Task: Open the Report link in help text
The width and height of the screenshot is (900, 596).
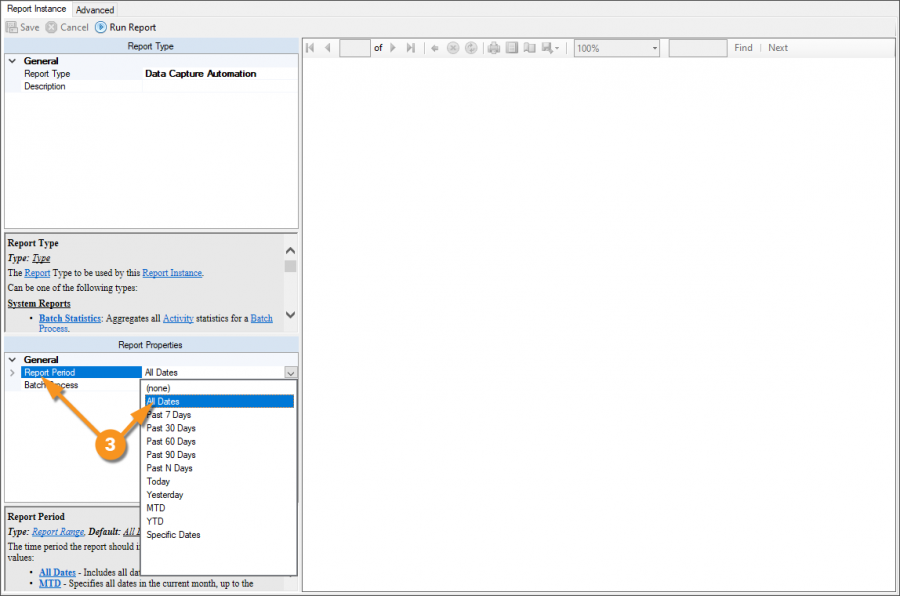Action: 37,273
